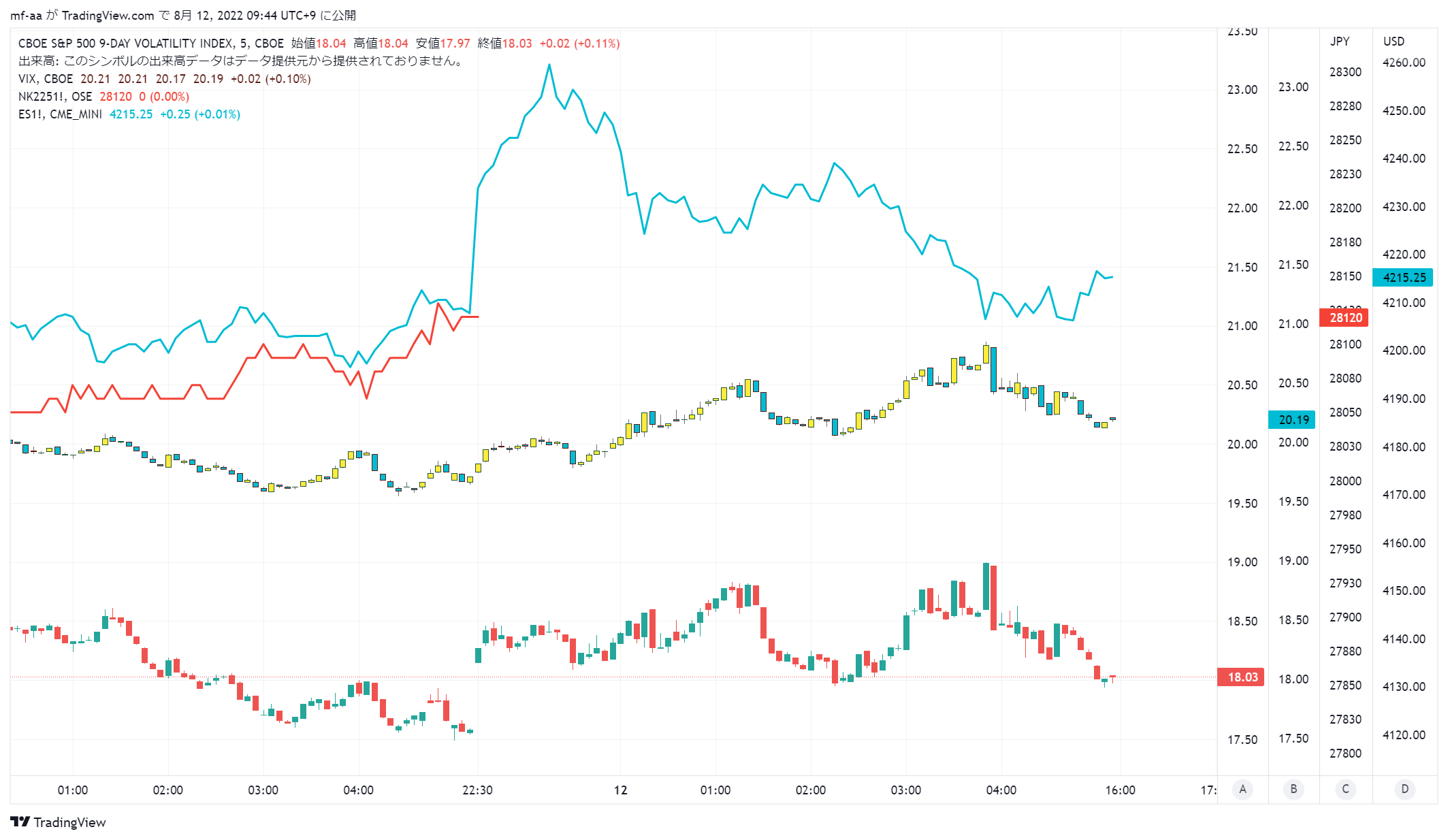This screenshot has width=1448, height=840.
Task: Click the JPY currency label
Action: coord(1340,42)
